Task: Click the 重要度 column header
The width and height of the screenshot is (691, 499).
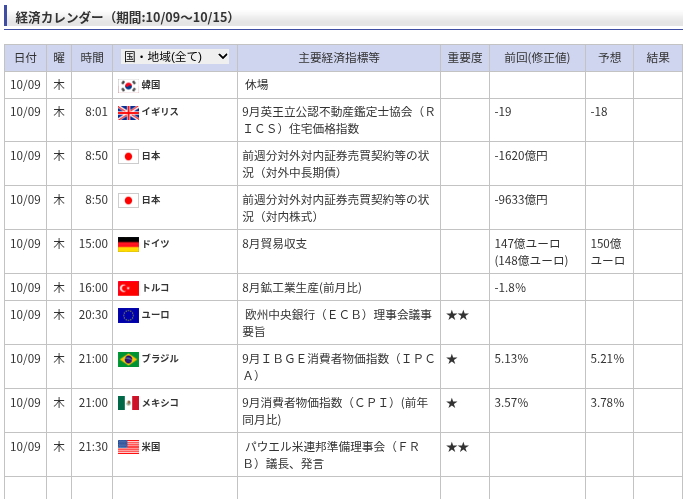Action: [464, 58]
